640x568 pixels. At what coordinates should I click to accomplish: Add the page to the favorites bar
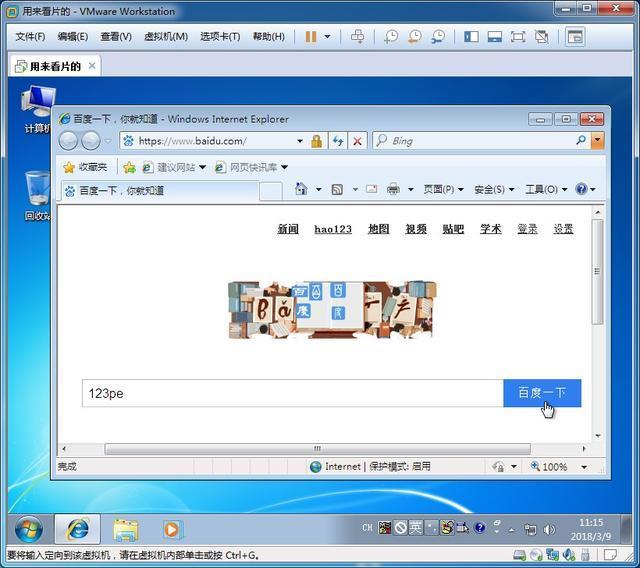coord(129,167)
